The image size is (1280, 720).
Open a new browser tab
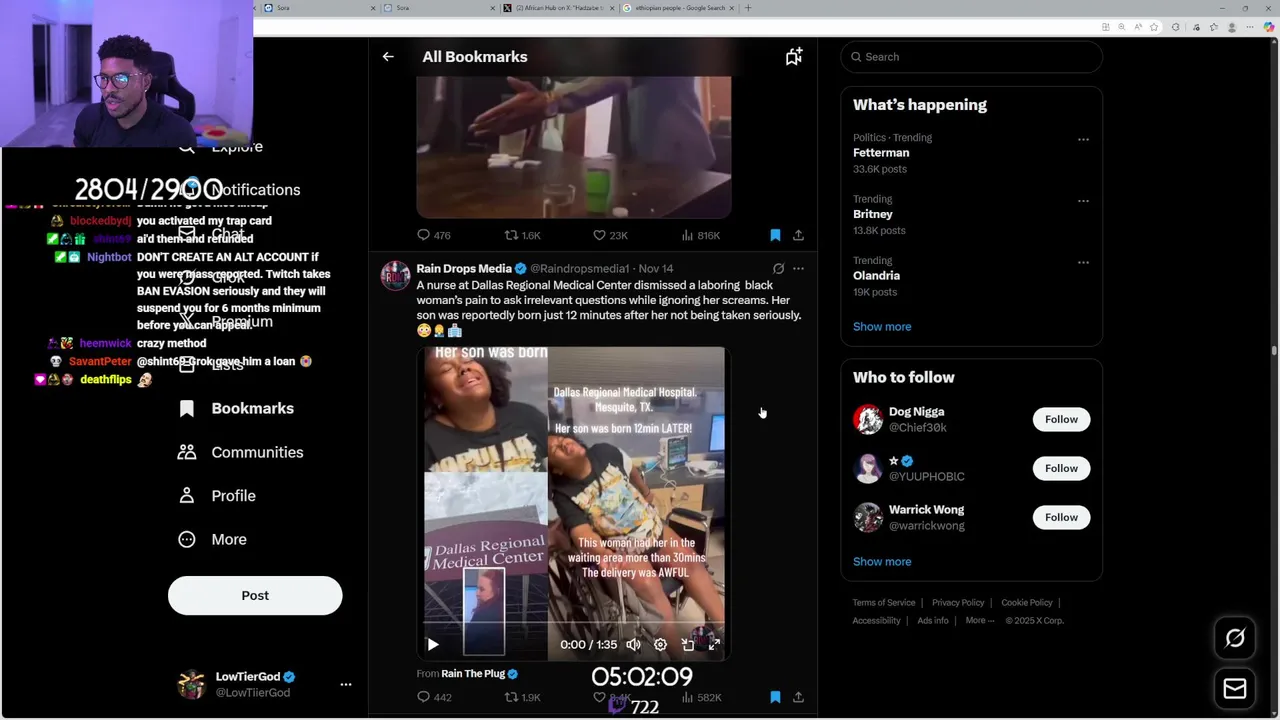pos(748,8)
